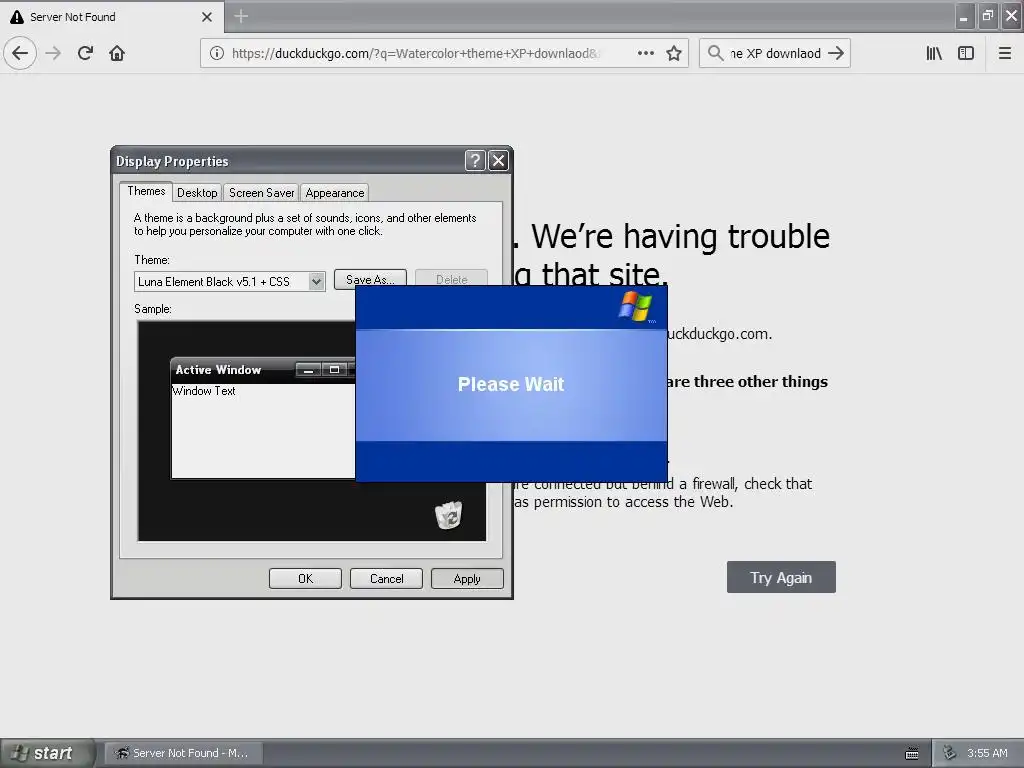Open a new tab with the plus icon
This screenshot has height=768, width=1024.
pos(241,16)
